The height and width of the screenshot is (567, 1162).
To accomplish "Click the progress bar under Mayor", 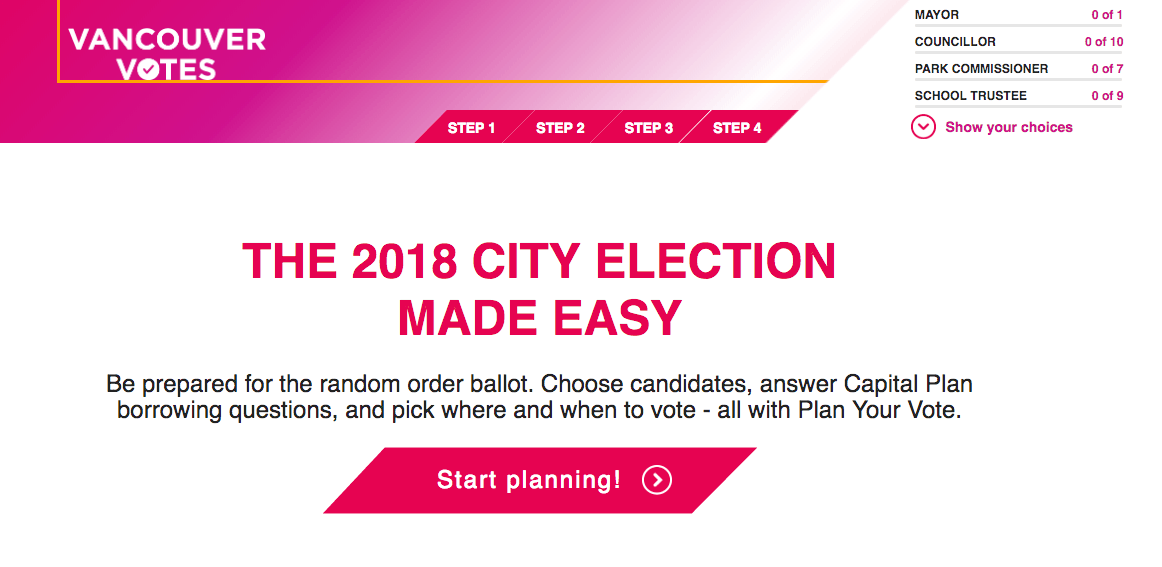I will pyautogui.click(x=1018, y=26).
